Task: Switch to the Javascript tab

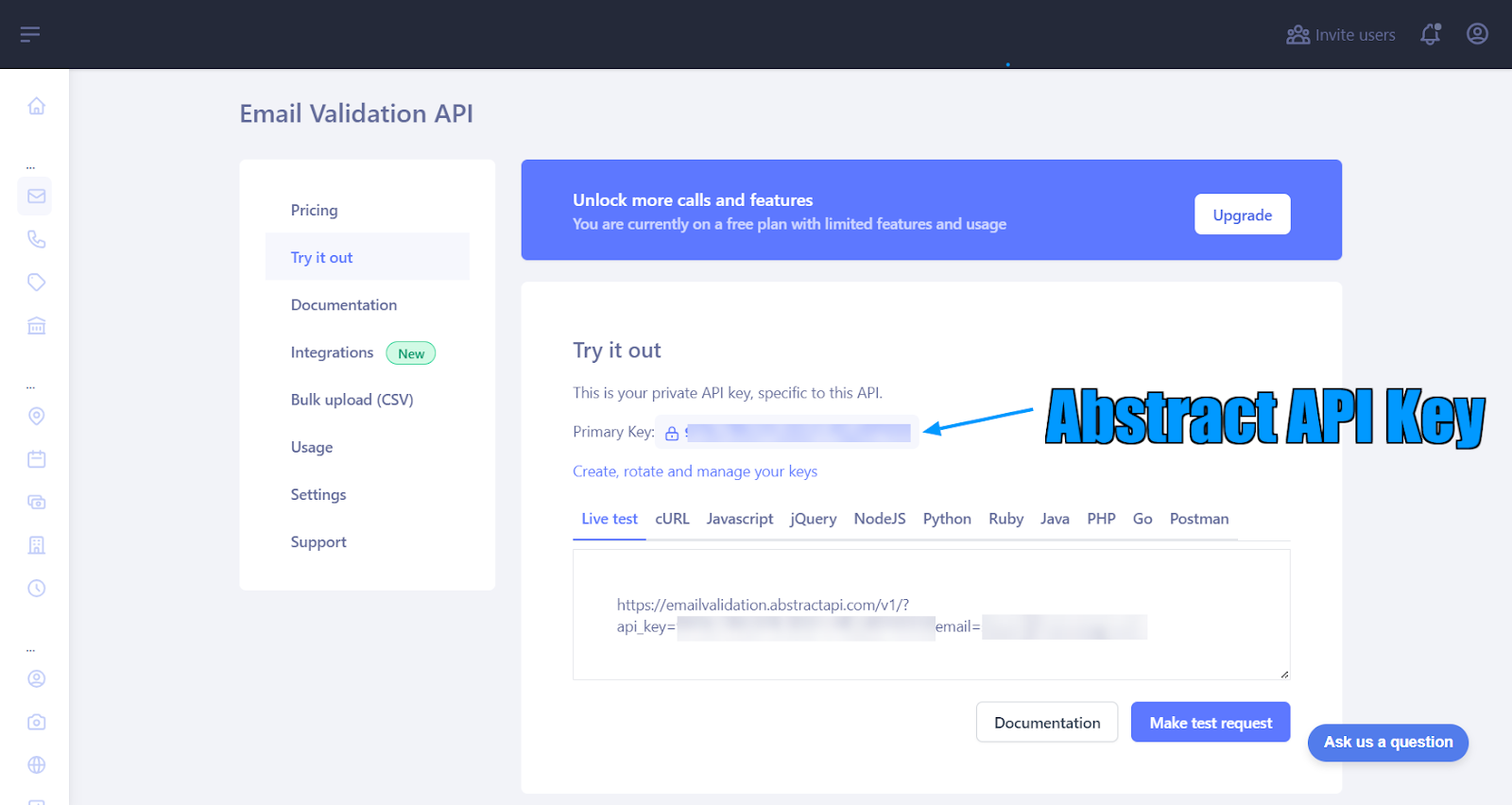Action: [x=740, y=519]
